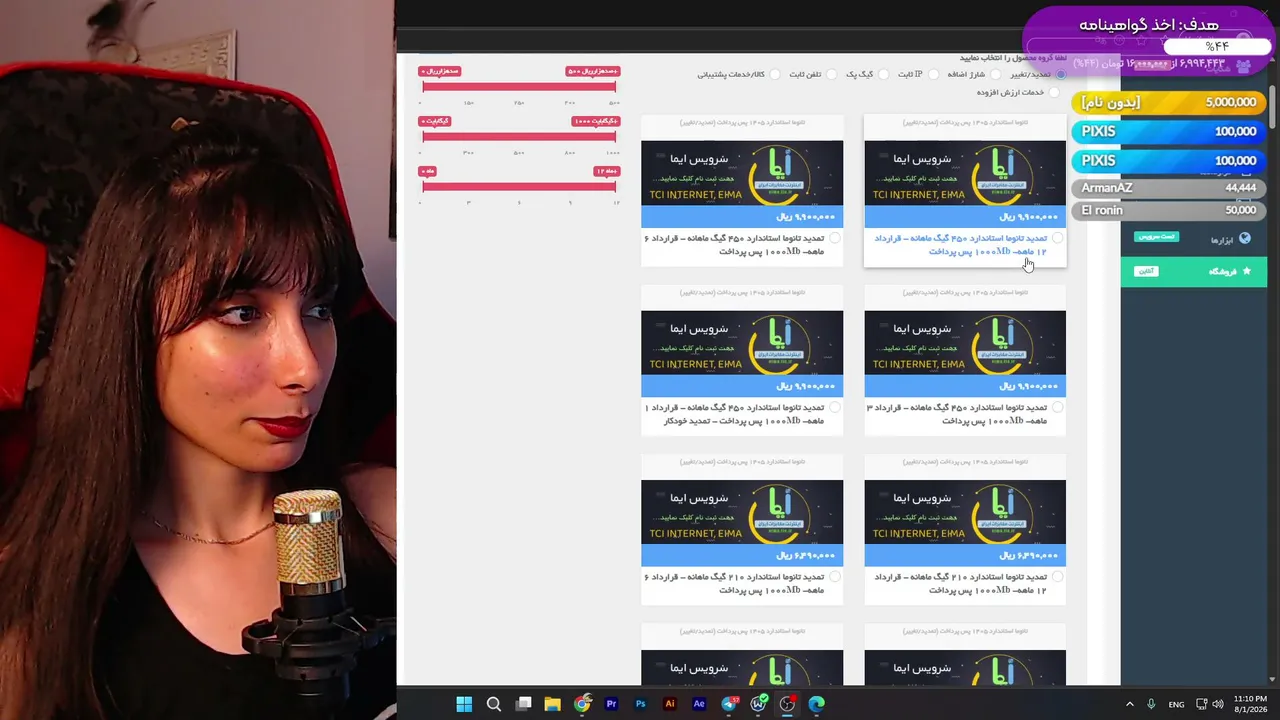Select the گیگ پک radio option

(x=883, y=74)
